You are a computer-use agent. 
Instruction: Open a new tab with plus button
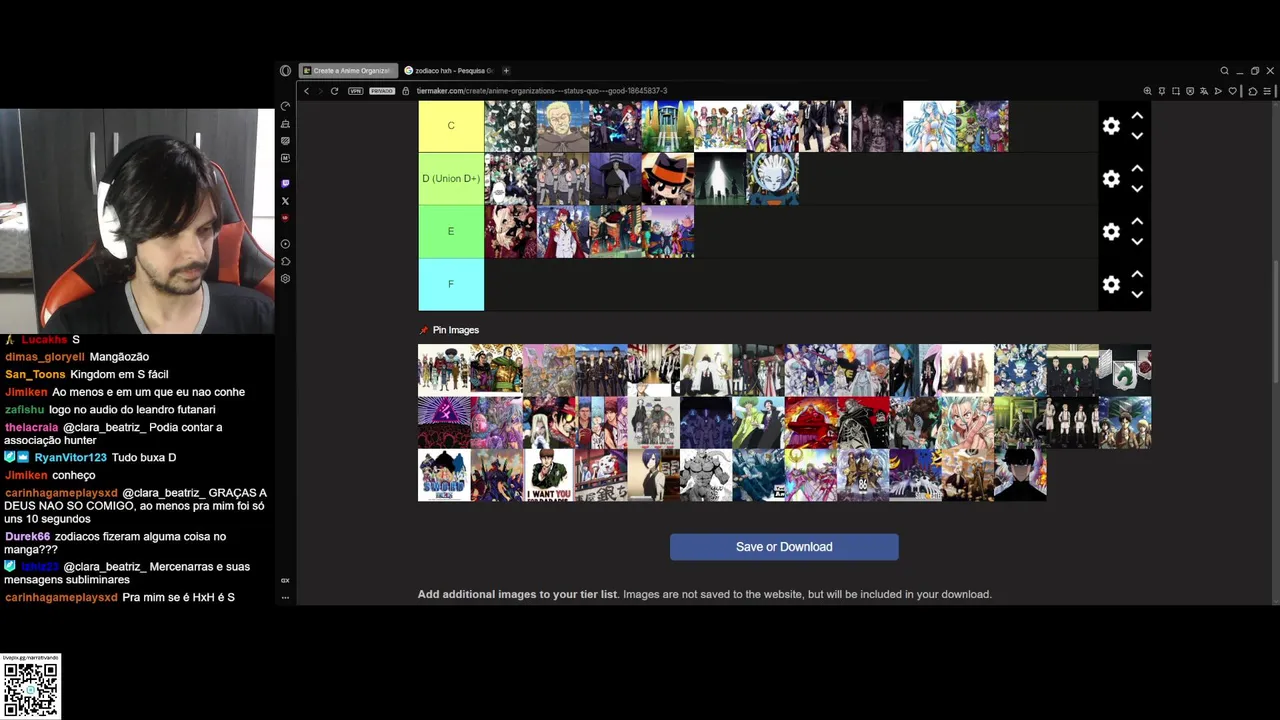506,71
